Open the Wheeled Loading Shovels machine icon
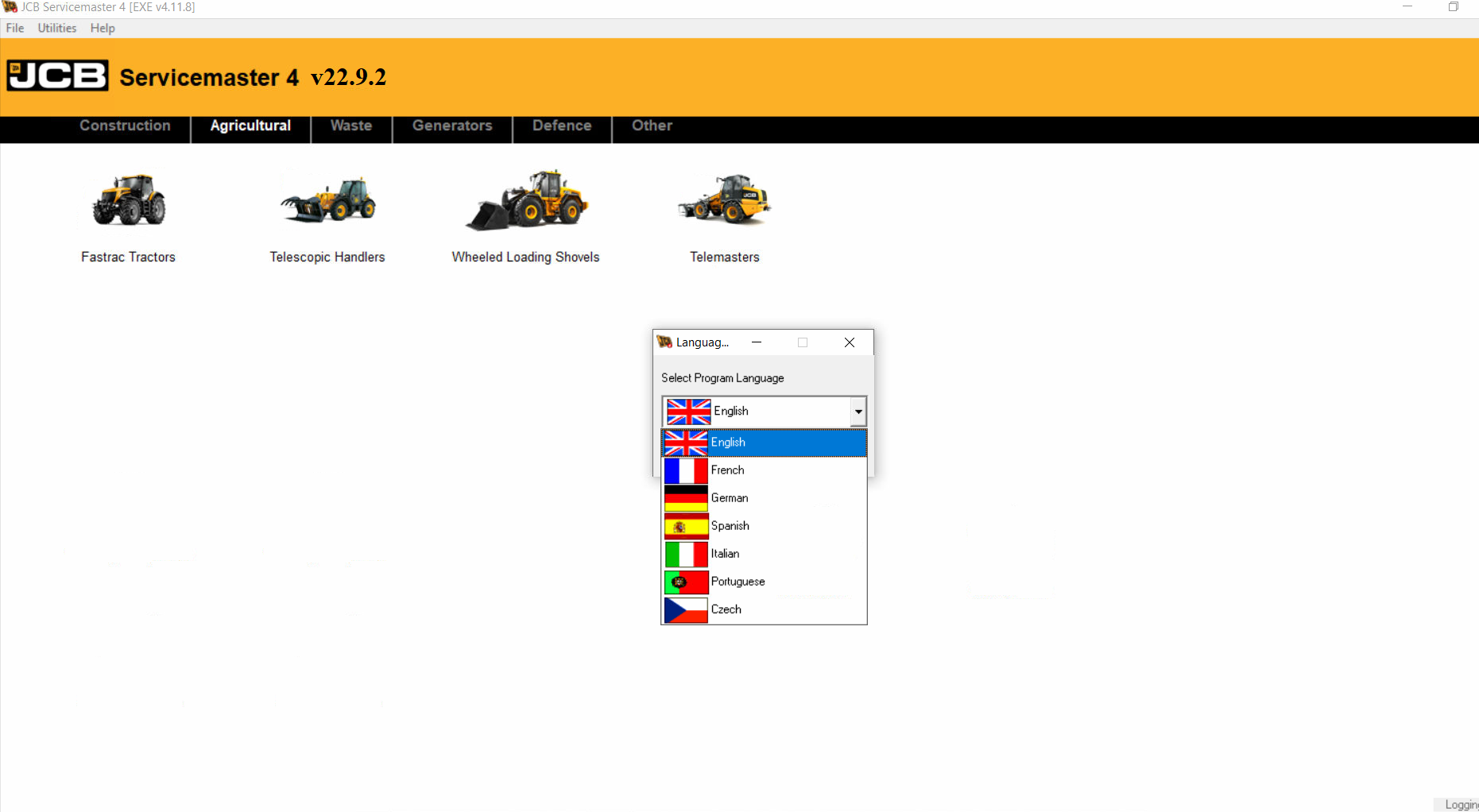 [526, 199]
